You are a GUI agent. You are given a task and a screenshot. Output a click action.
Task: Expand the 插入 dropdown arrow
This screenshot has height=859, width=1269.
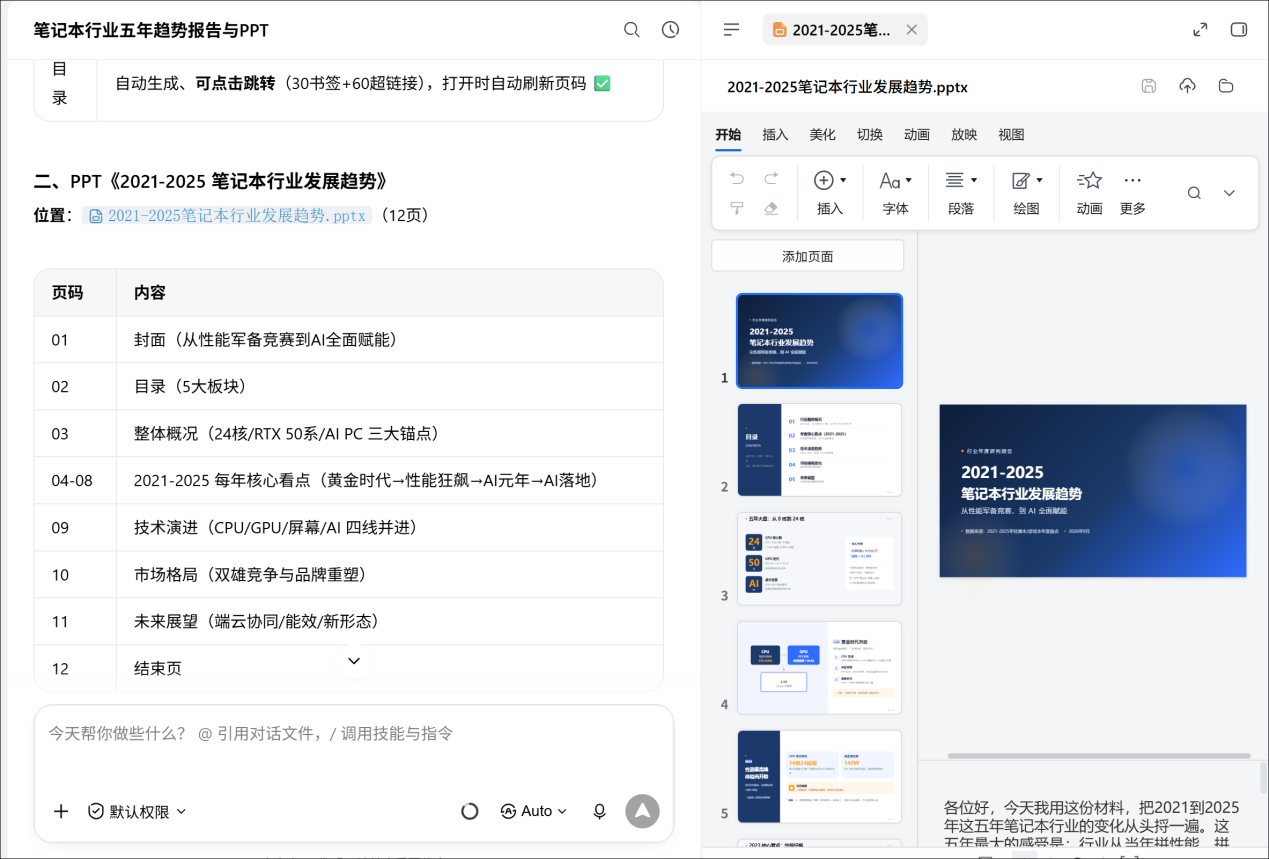pyautogui.click(x=843, y=181)
